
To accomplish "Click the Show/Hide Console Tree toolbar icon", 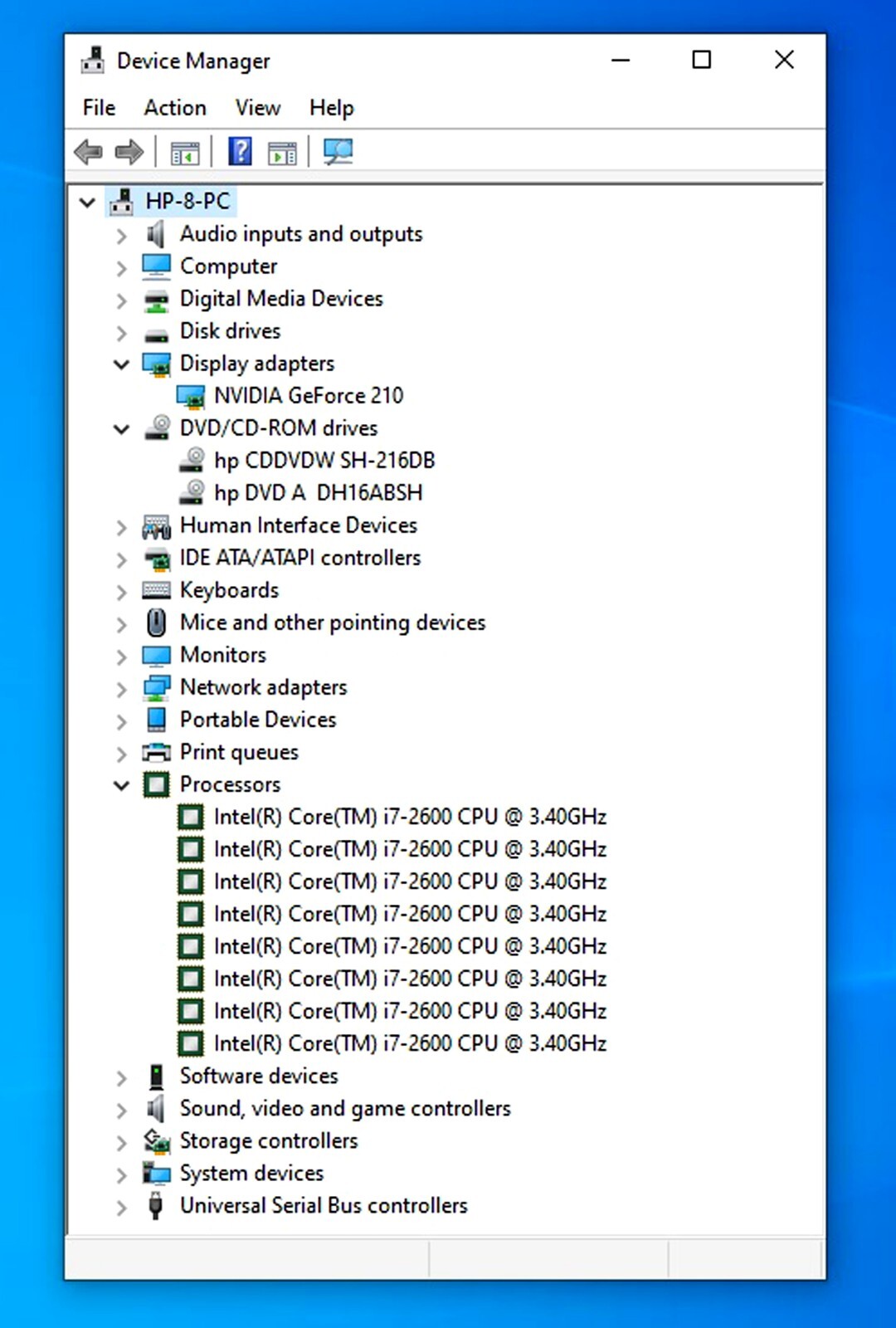I will click(x=185, y=153).
